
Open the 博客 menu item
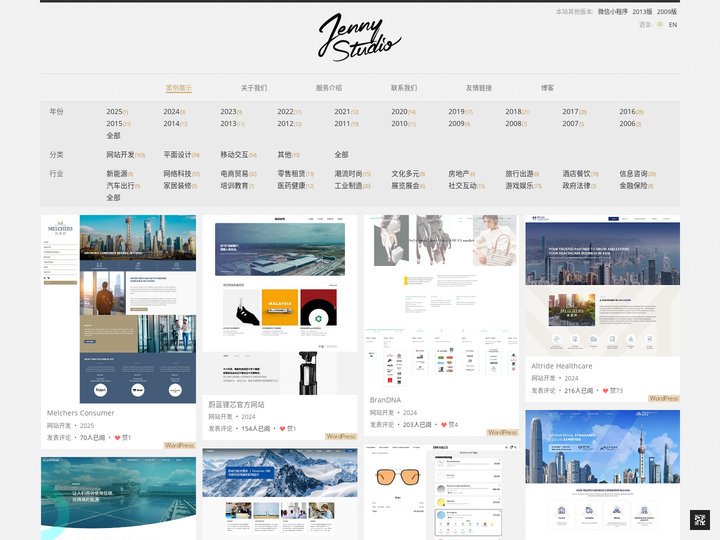pyautogui.click(x=547, y=88)
